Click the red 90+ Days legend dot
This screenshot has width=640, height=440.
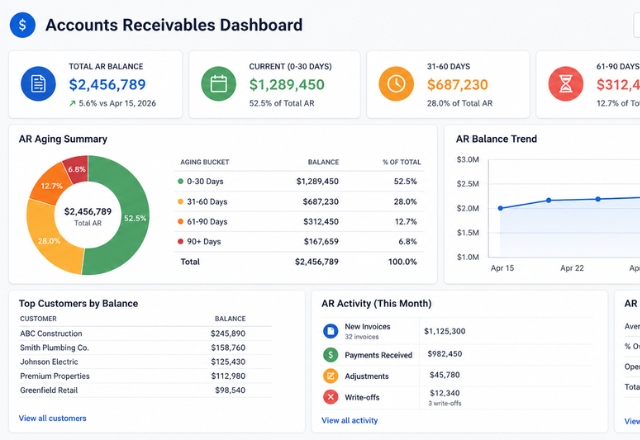point(180,241)
